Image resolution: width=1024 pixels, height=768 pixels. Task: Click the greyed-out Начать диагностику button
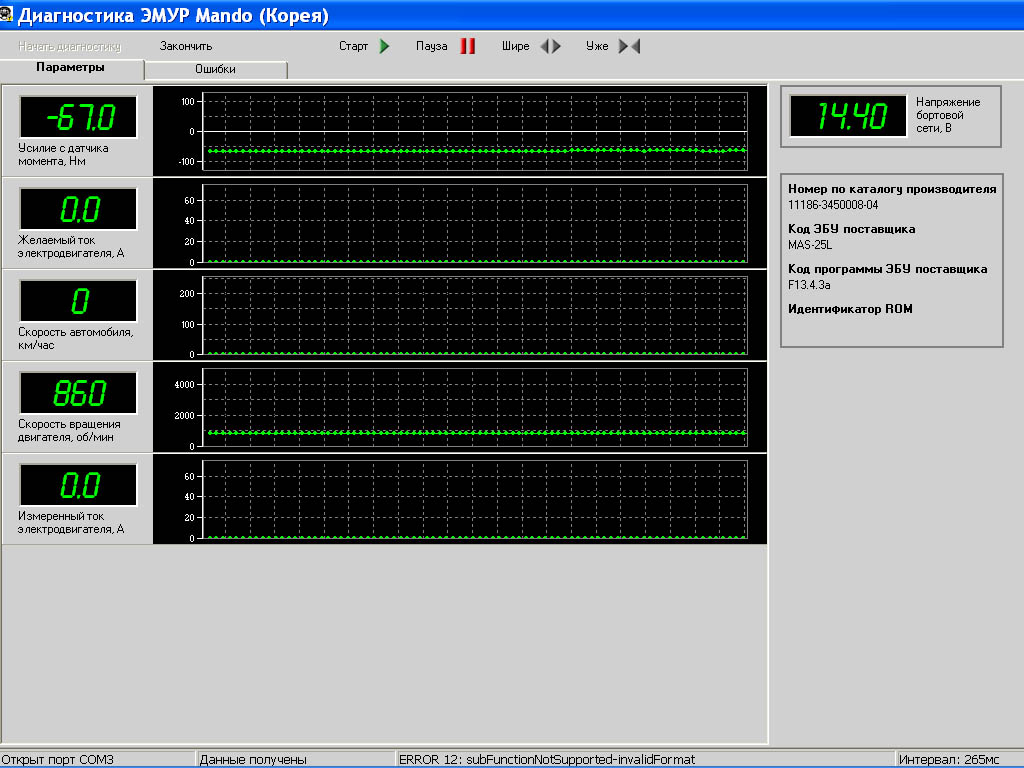click(69, 46)
